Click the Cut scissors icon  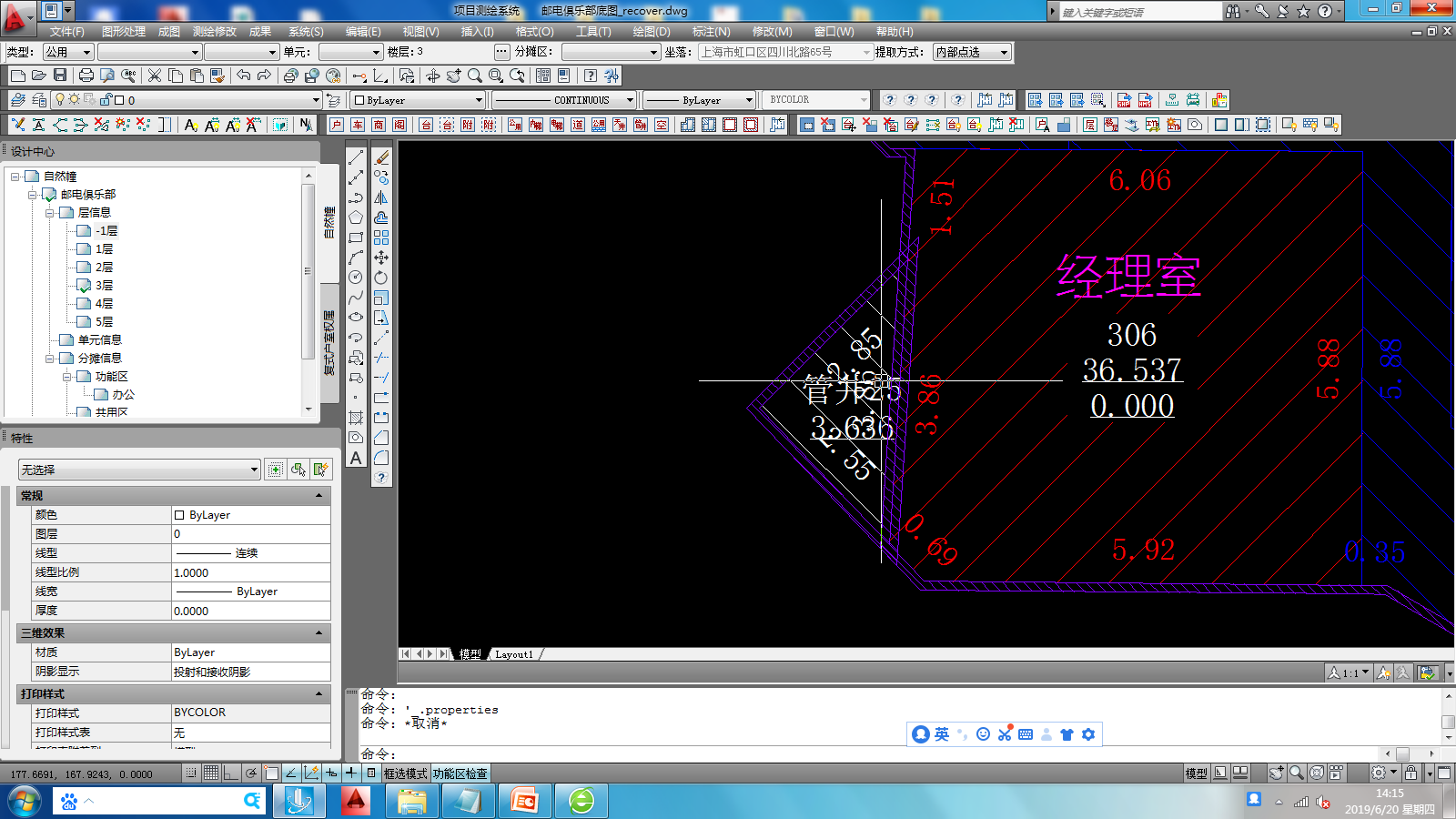click(x=155, y=76)
